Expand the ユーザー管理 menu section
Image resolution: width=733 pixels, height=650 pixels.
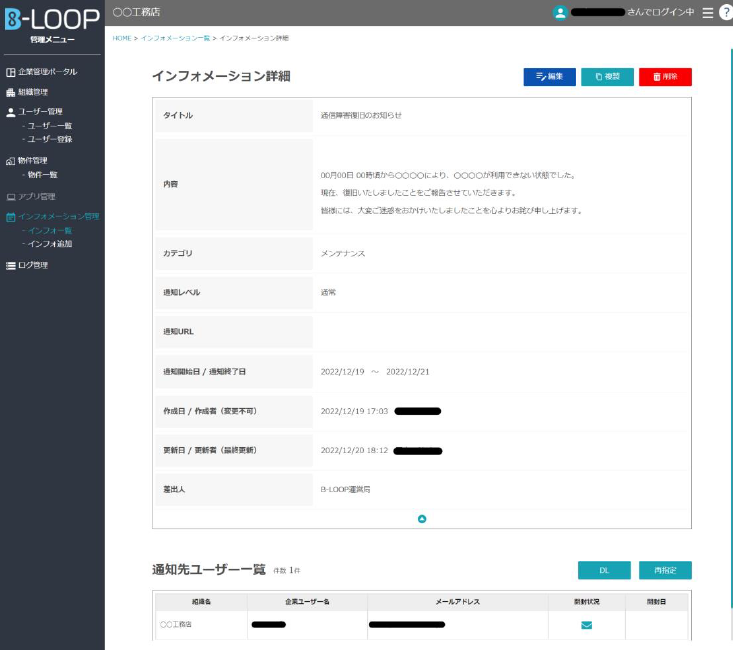click(40, 111)
